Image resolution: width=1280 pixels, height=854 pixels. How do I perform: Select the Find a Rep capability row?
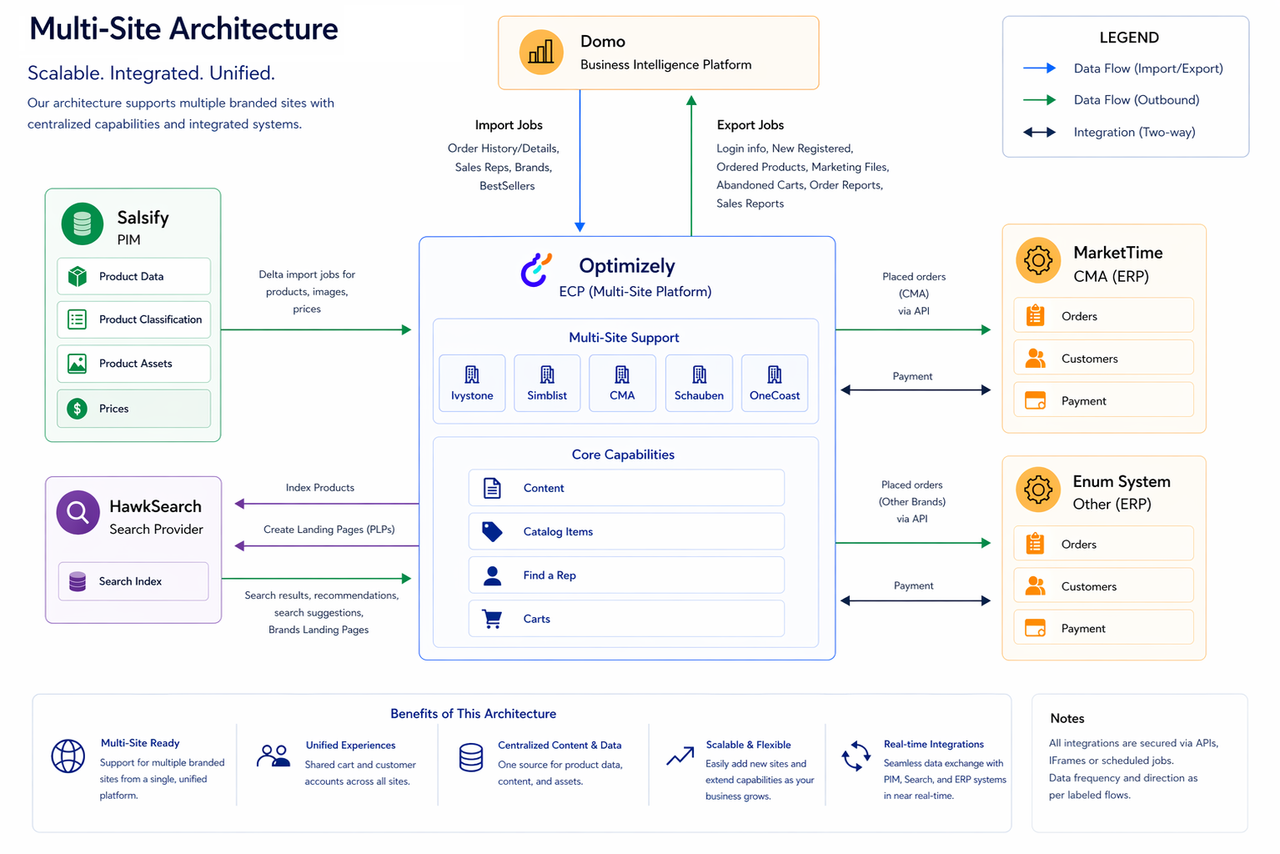coord(626,575)
